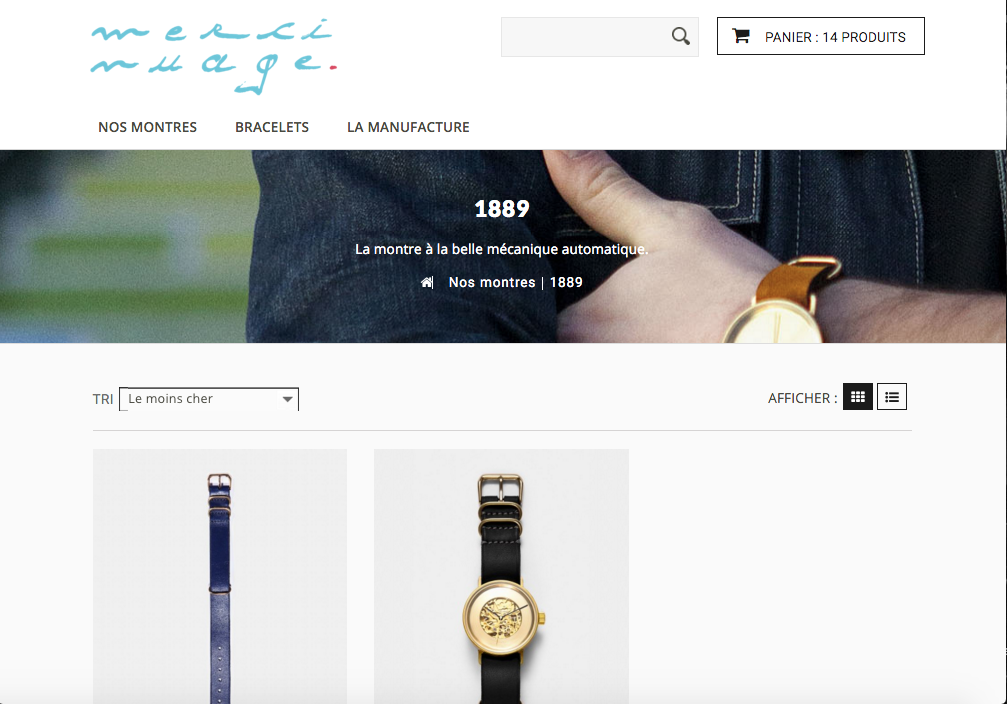This screenshot has width=1007, height=704.
Task: Open the blue leather strap product
Action: tap(220, 576)
